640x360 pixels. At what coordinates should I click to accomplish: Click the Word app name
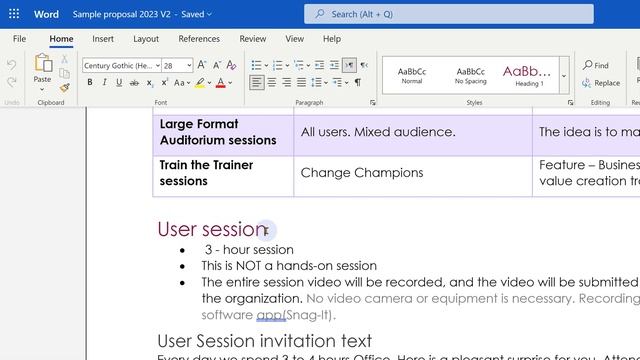pyautogui.click(x=46, y=14)
